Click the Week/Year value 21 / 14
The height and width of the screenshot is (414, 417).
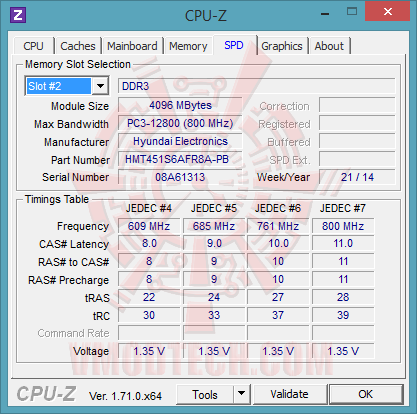[x=357, y=177]
